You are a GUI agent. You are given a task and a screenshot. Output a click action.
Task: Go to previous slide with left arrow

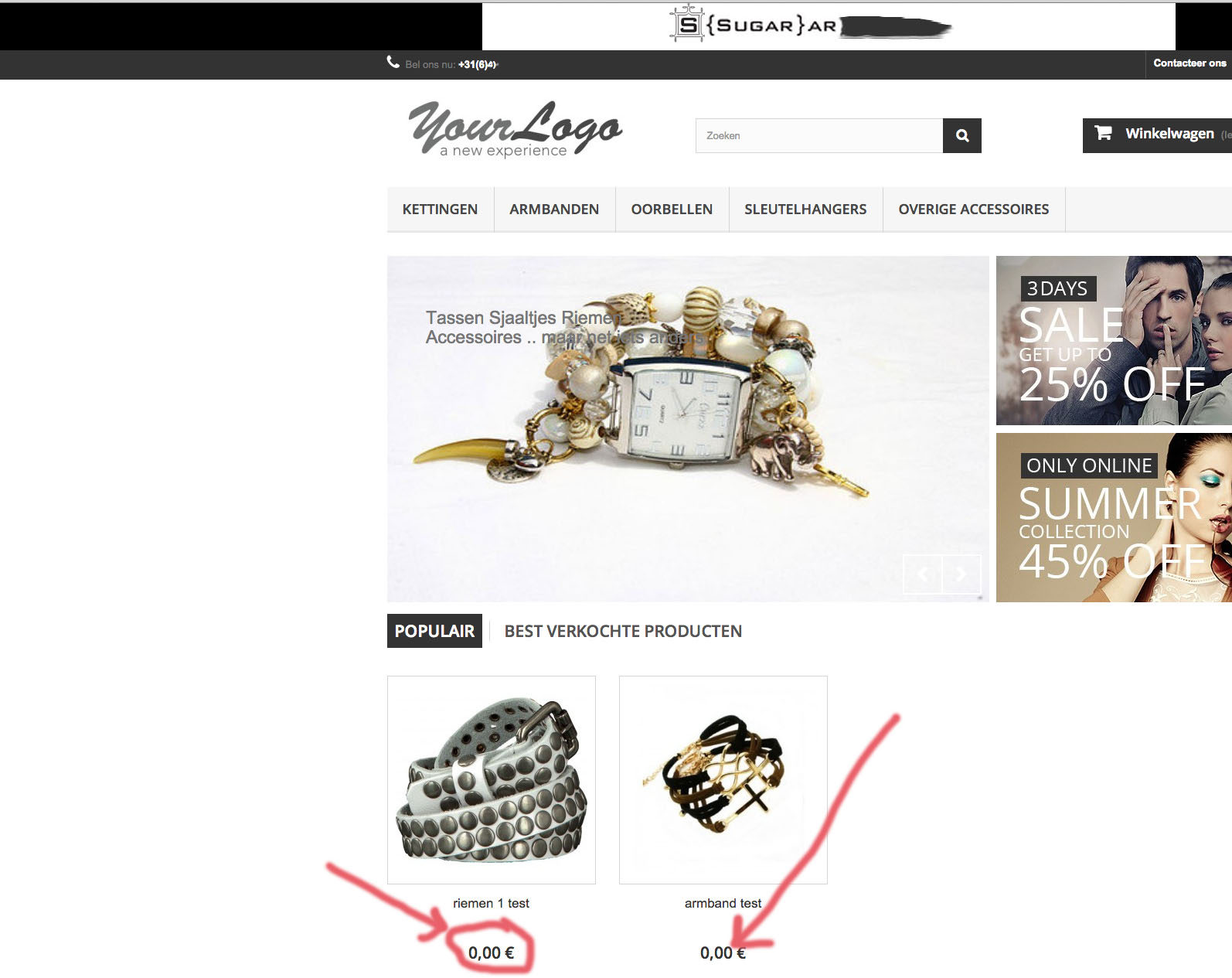click(x=923, y=574)
